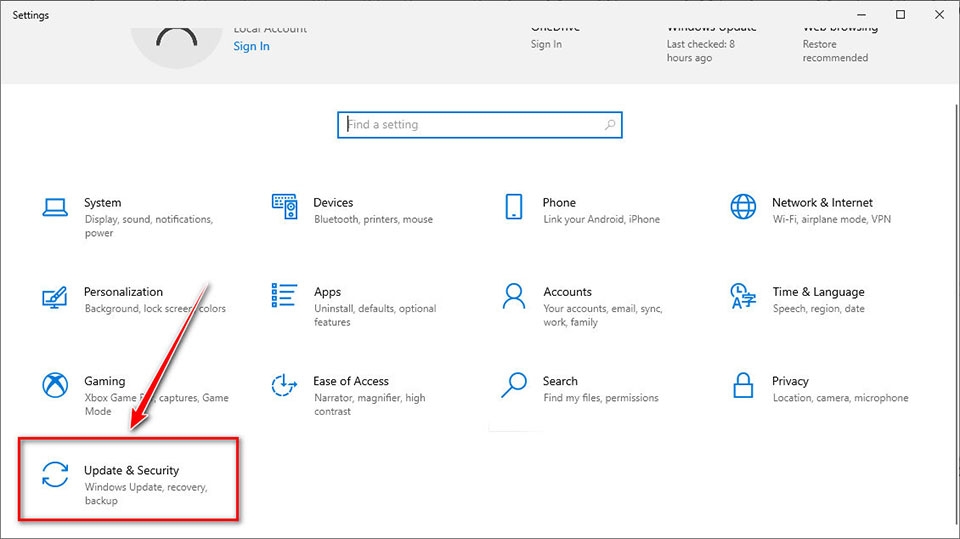This screenshot has width=960, height=539.
Task: Click 'Speech, region, date' description
Action: 819,309
